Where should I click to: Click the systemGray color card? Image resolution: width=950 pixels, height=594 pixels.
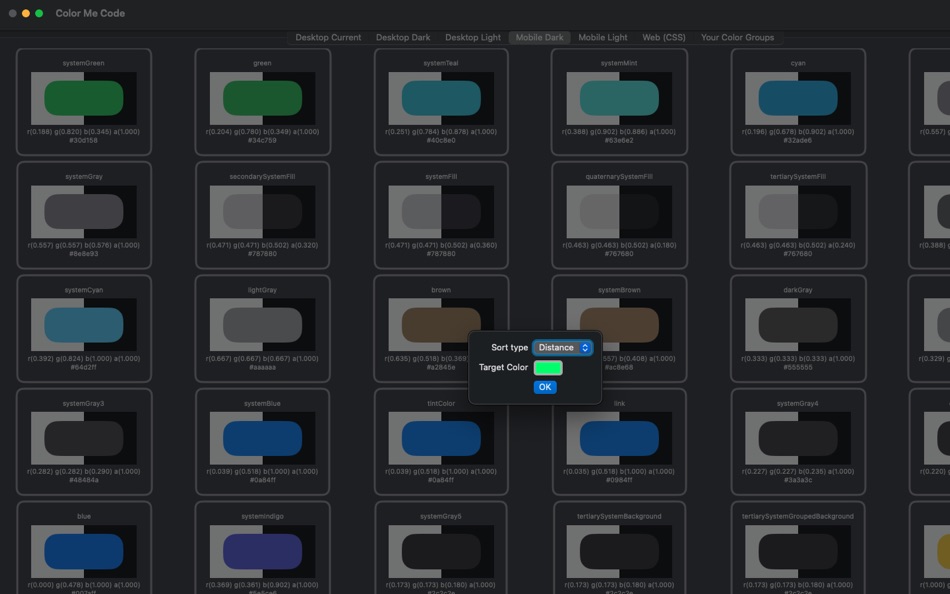click(84, 212)
